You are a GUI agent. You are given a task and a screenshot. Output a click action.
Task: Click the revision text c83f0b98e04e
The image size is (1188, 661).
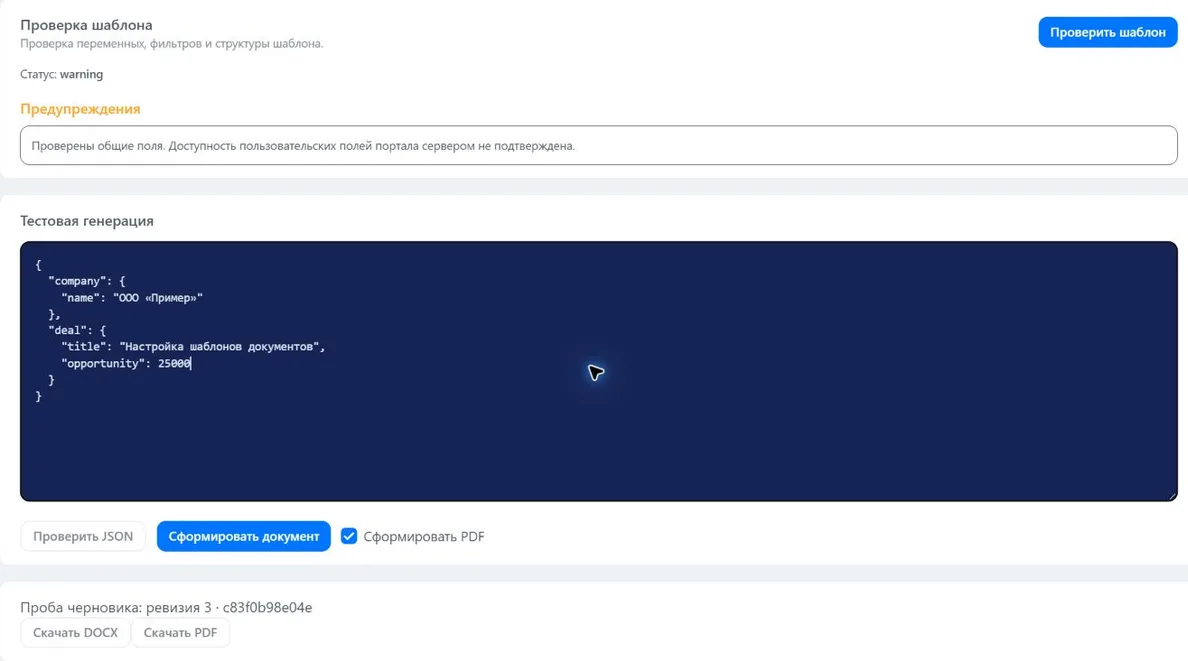point(267,607)
